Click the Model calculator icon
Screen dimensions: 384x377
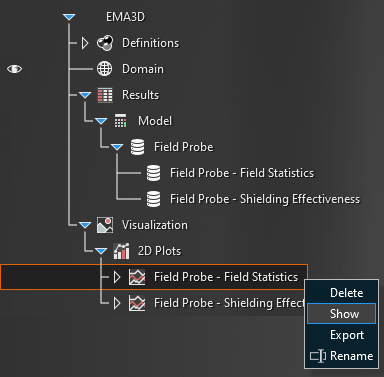(120, 121)
